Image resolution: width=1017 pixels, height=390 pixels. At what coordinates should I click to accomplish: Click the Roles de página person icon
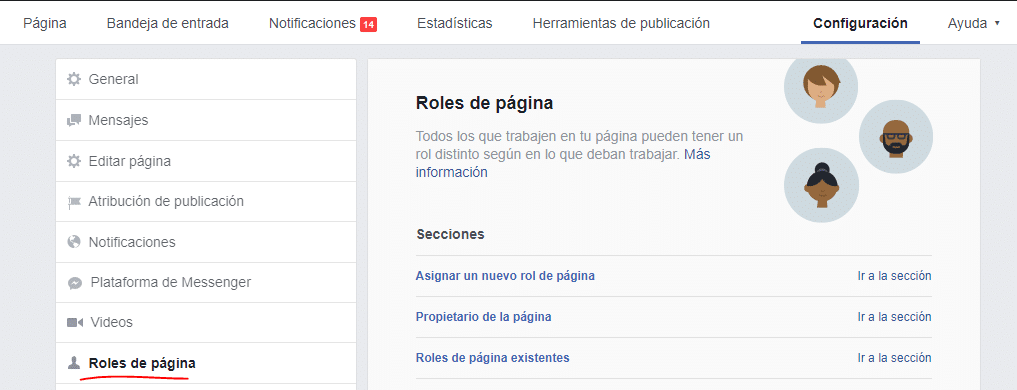point(75,363)
